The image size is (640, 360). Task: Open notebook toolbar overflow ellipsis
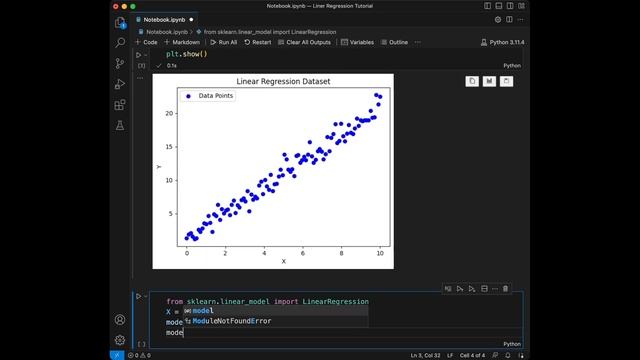(418, 42)
